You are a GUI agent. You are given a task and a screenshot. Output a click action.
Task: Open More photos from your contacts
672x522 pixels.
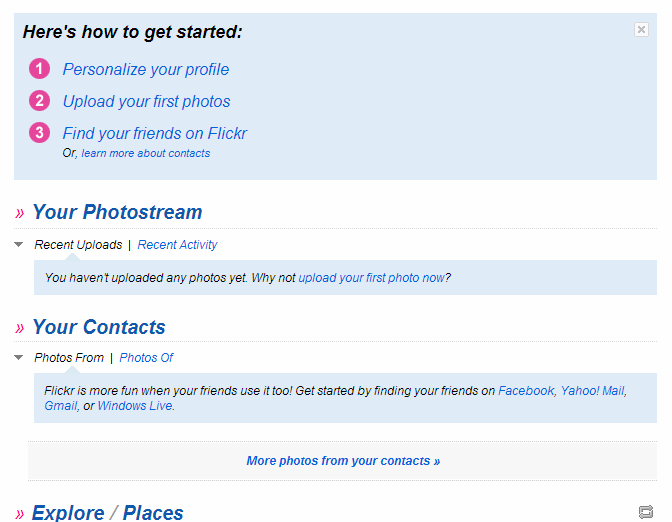[343, 461]
